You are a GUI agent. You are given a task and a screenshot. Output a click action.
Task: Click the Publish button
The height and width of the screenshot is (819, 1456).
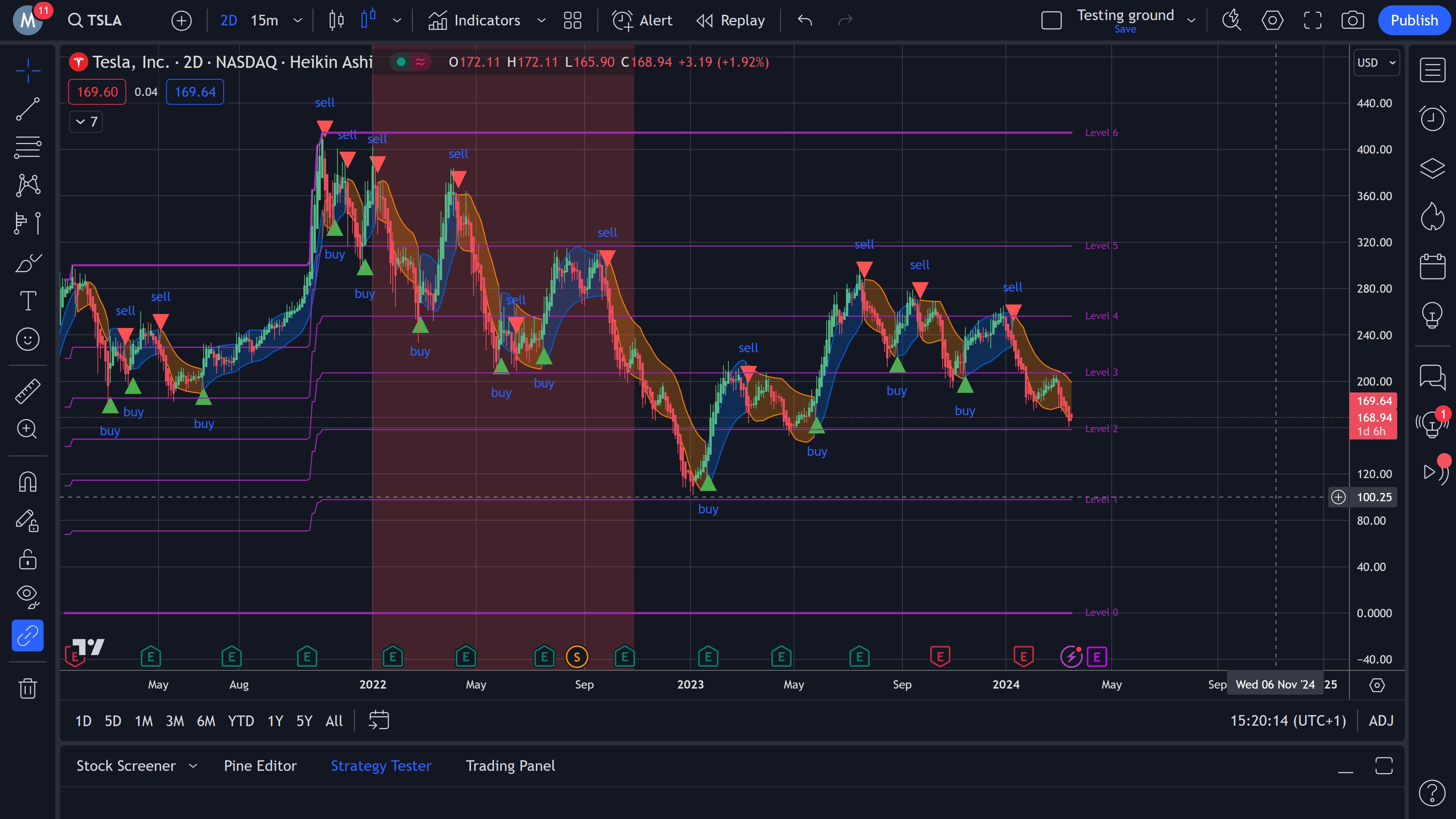click(1414, 21)
